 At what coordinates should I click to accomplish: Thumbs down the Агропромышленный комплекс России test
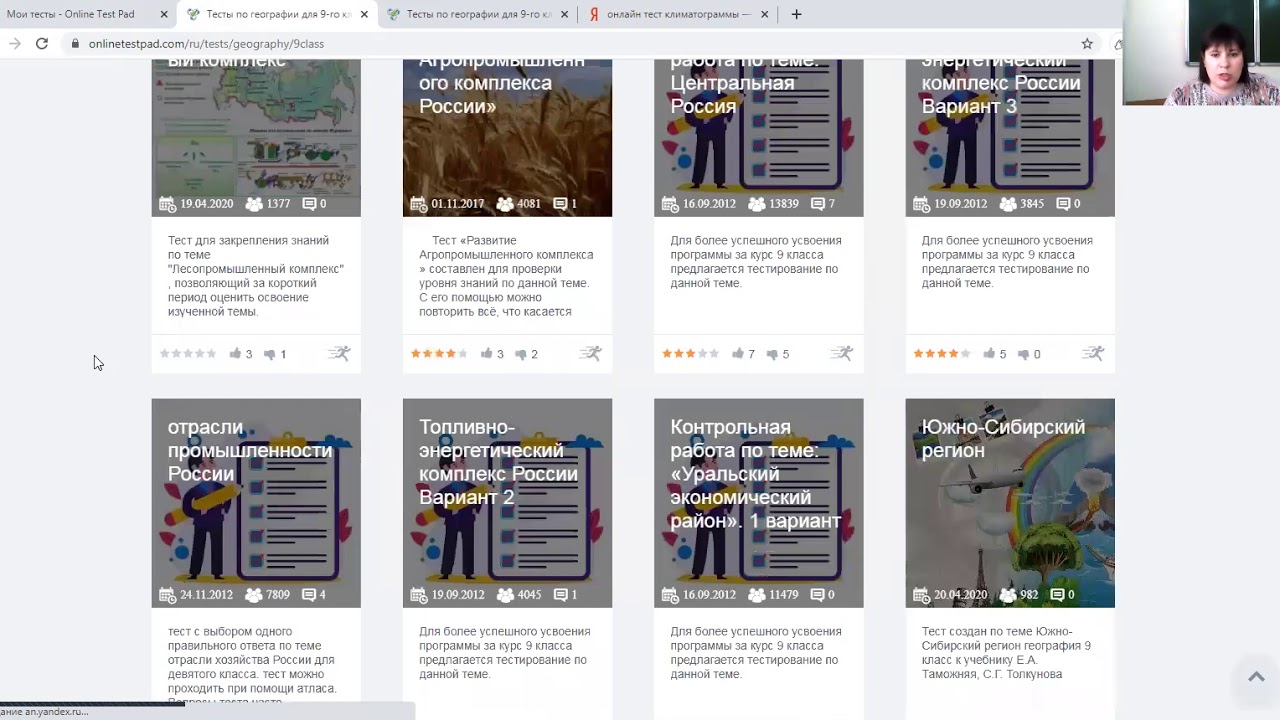(x=520, y=354)
